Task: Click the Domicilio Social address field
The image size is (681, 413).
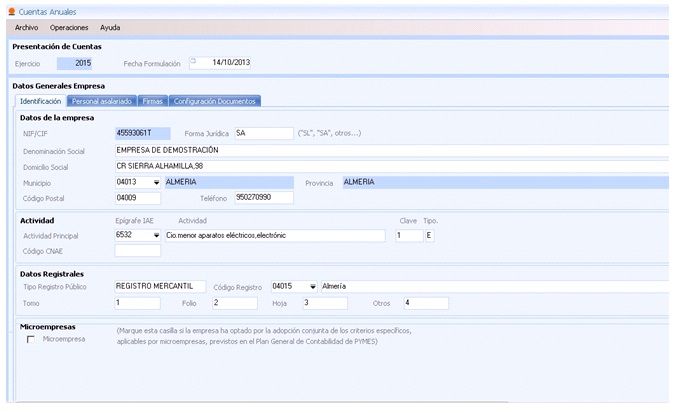Action: click(x=390, y=166)
